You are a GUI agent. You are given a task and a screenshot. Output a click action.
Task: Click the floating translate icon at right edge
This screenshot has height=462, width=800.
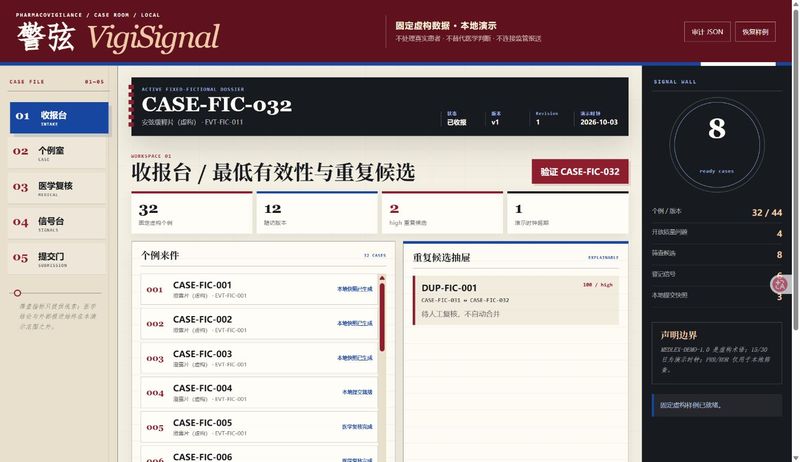click(x=780, y=284)
